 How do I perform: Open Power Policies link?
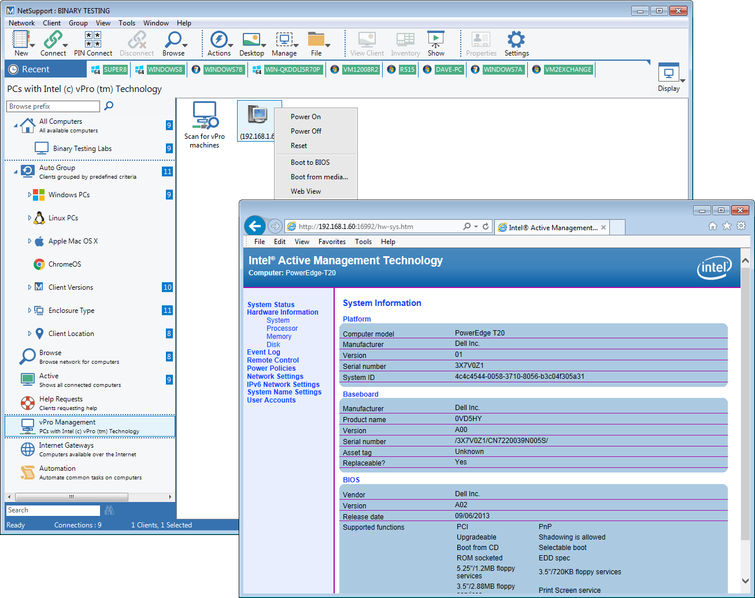point(272,368)
